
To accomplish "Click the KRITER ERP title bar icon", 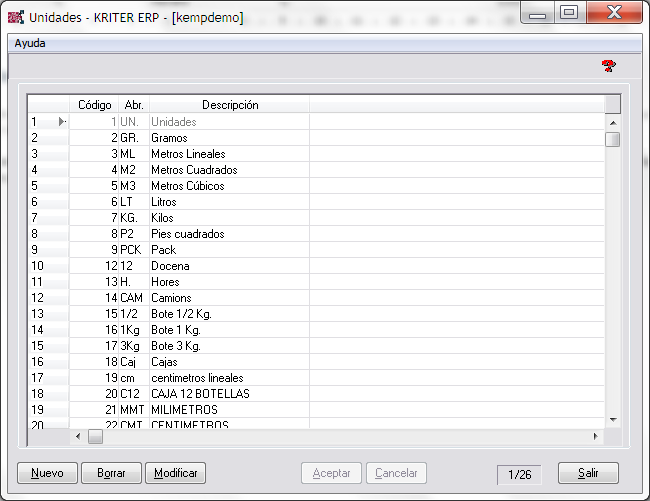I will pos(15,17).
